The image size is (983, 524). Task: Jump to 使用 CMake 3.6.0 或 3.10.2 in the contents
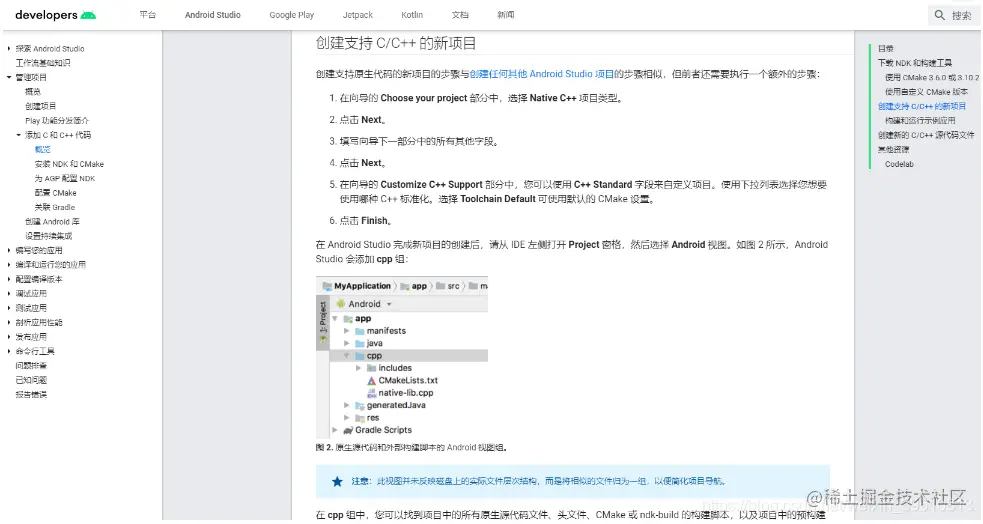932,77
